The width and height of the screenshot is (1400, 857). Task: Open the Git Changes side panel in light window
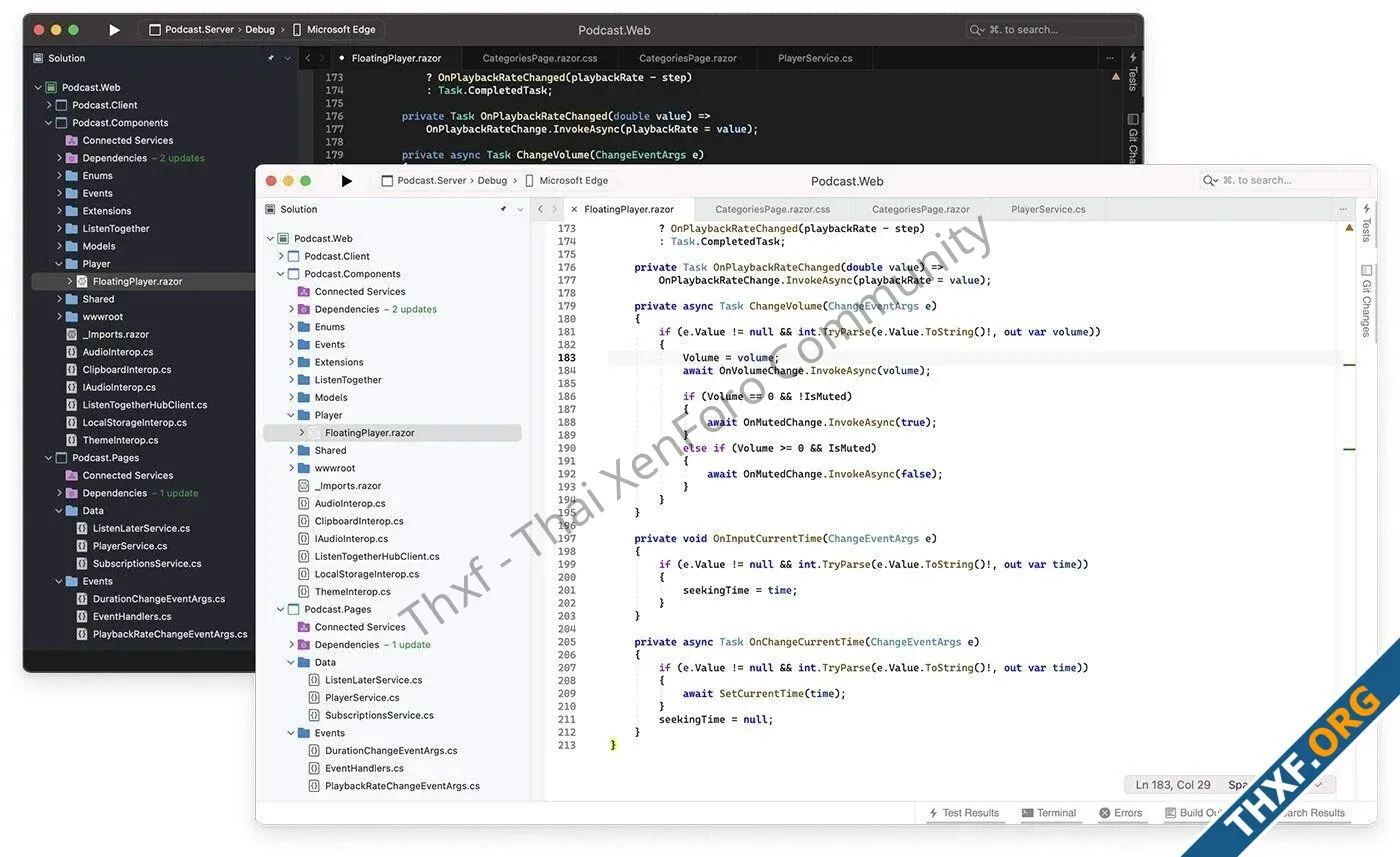pos(1366,300)
